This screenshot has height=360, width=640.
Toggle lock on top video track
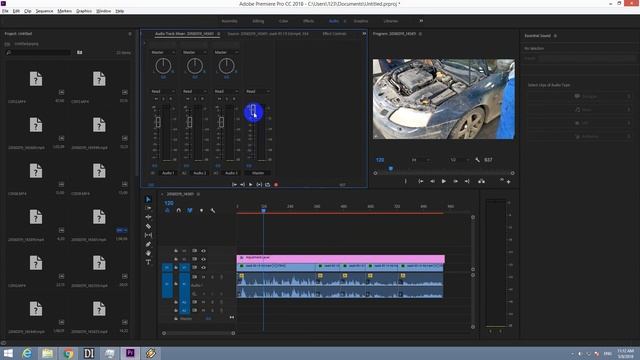tap(176, 251)
